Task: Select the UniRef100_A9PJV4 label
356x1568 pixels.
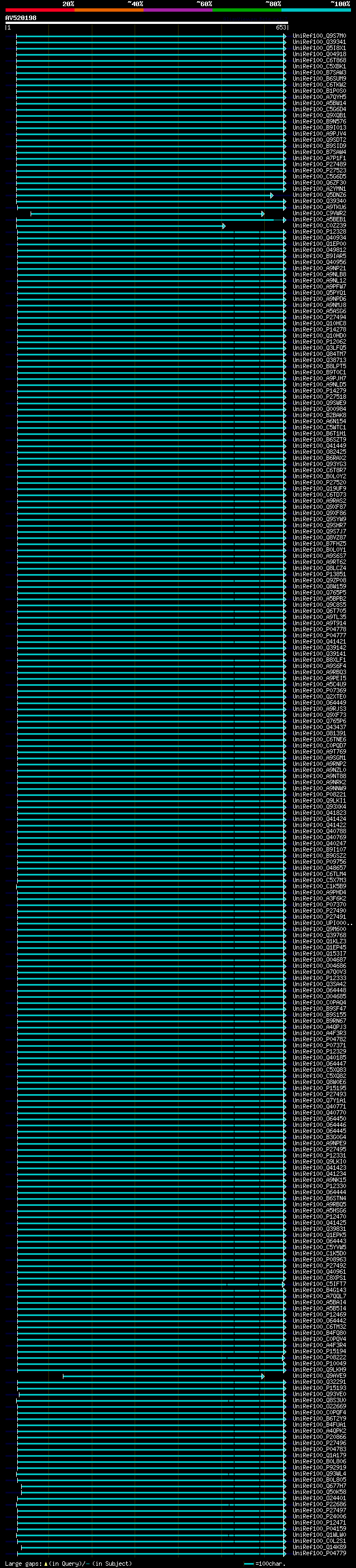Action: [319, 134]
